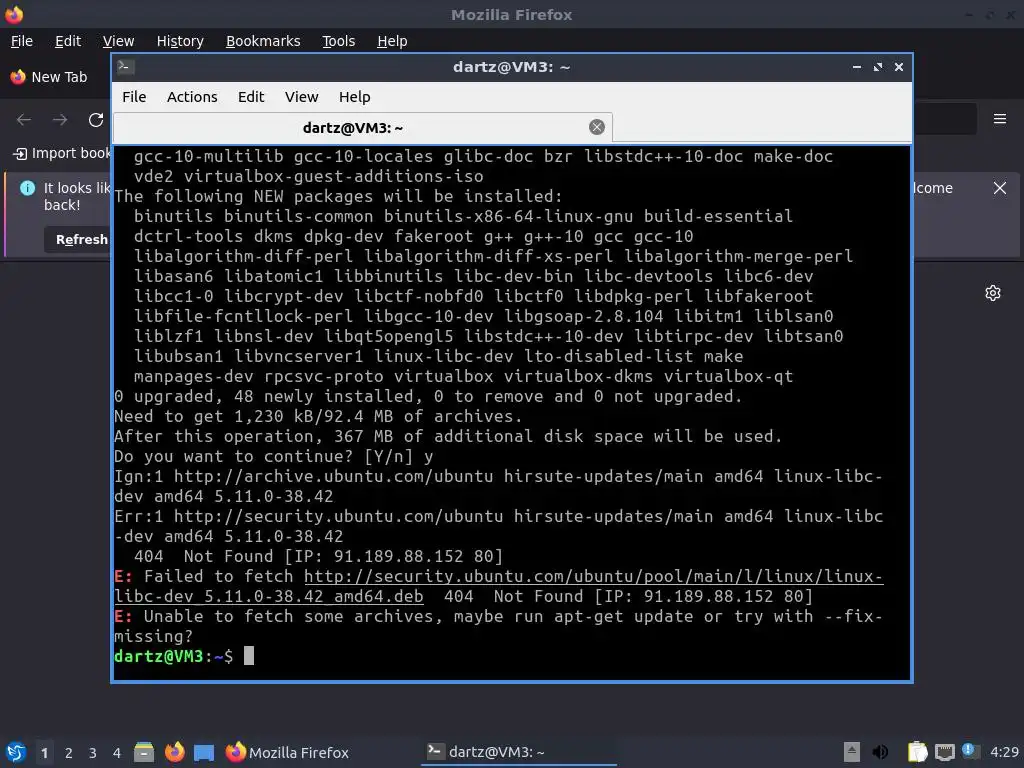The image size is (1024, 768).
Task: Open Firefox Help menu
Action: (x=392, y=41)
